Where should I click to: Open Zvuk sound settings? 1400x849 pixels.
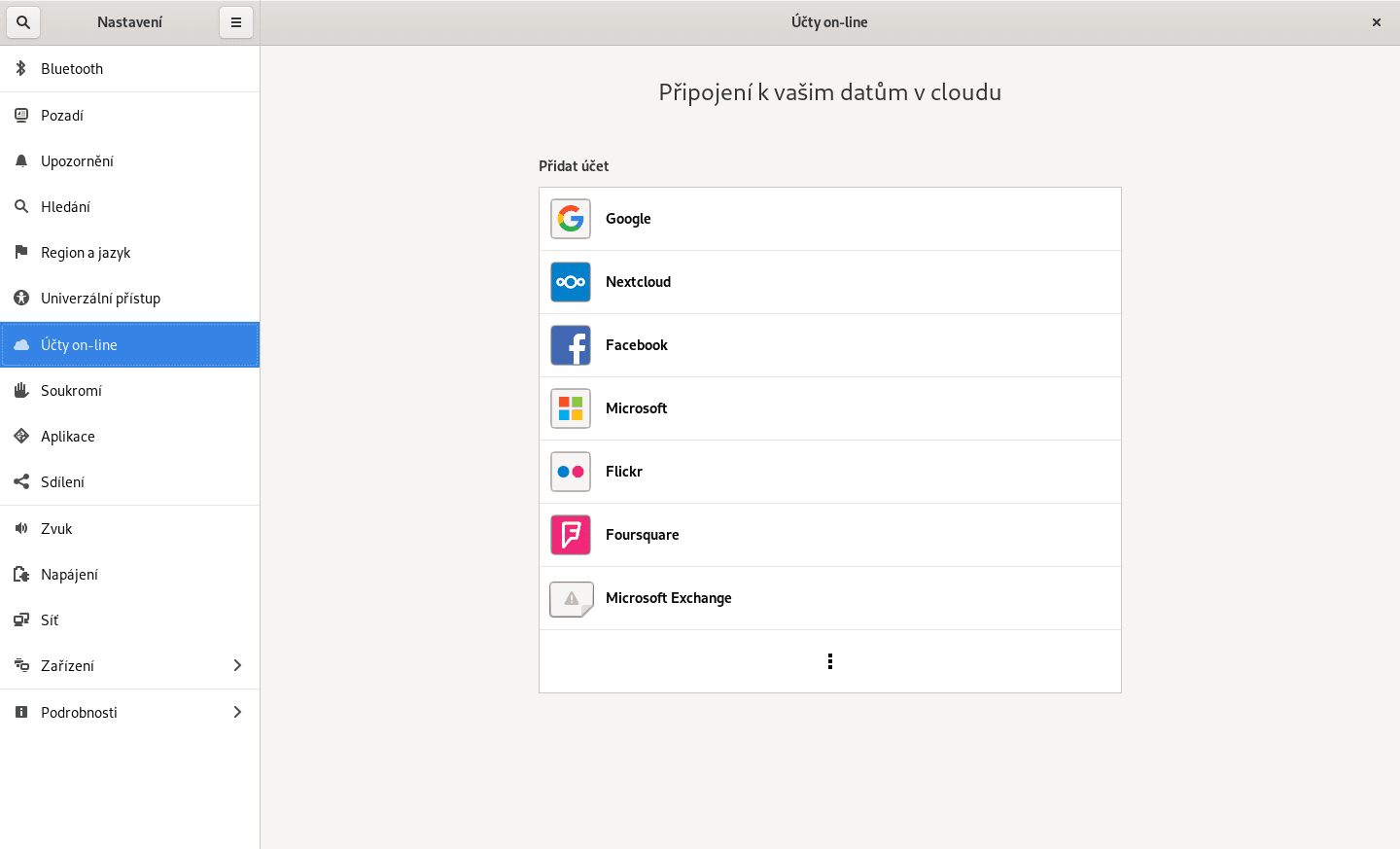click(130, 528)
